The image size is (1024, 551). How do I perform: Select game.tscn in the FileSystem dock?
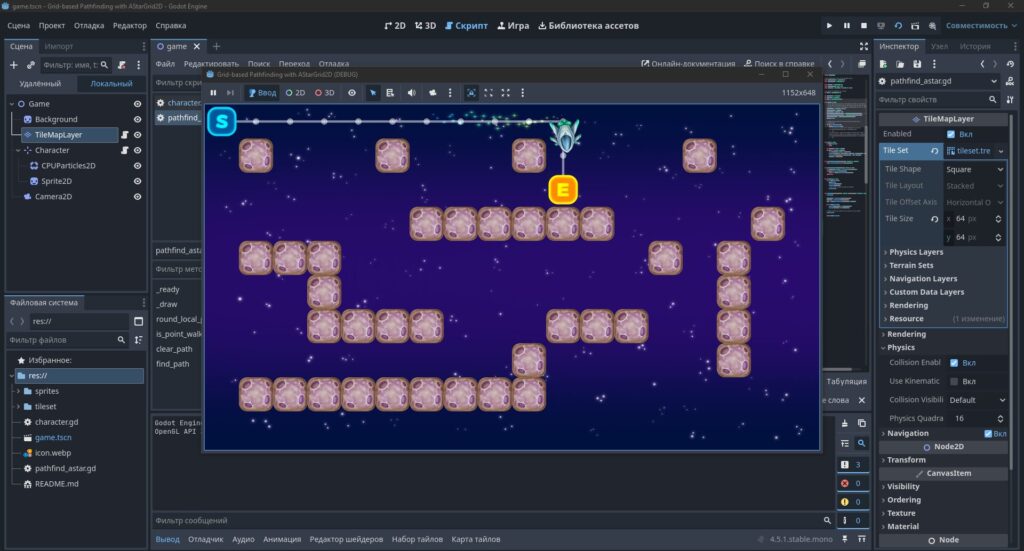point(53,437)
